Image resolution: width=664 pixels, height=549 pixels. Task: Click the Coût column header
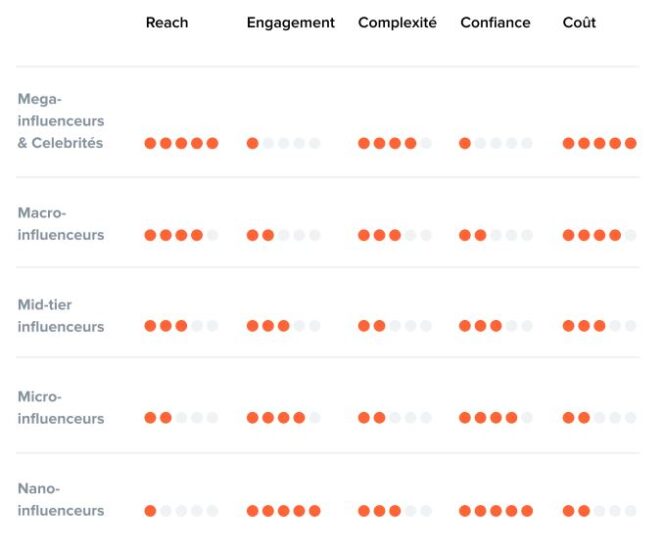tap(579, 22)
